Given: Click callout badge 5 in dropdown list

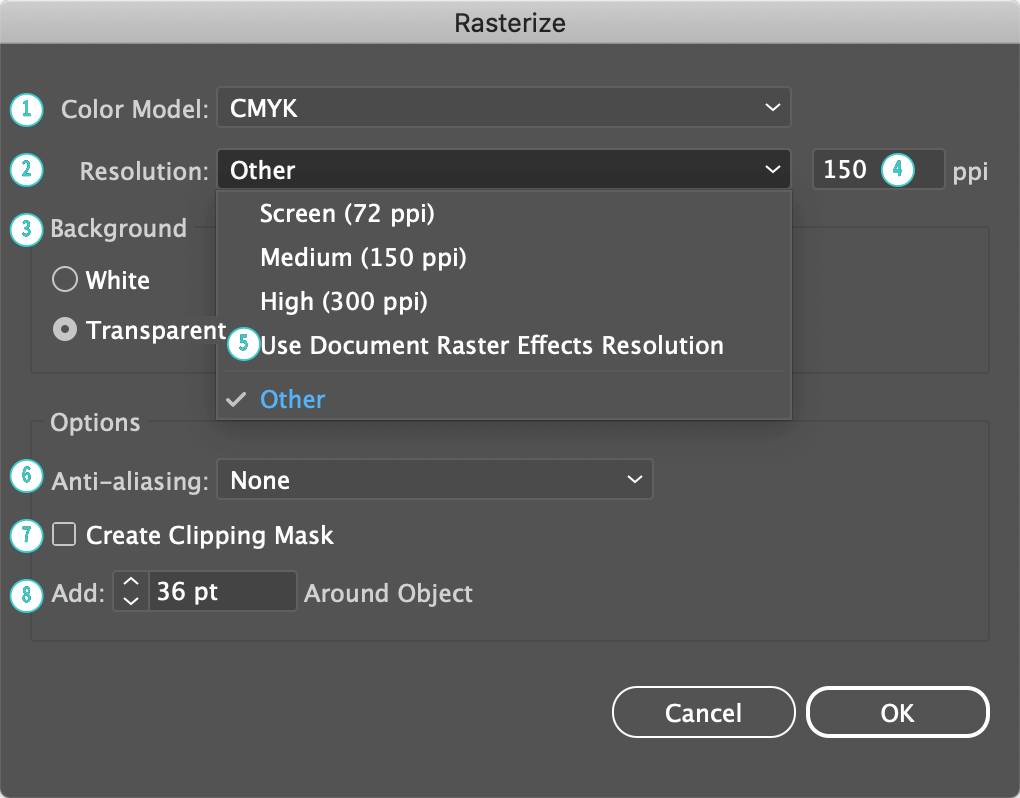Looking at the screenshot, I should click(243, 345).
